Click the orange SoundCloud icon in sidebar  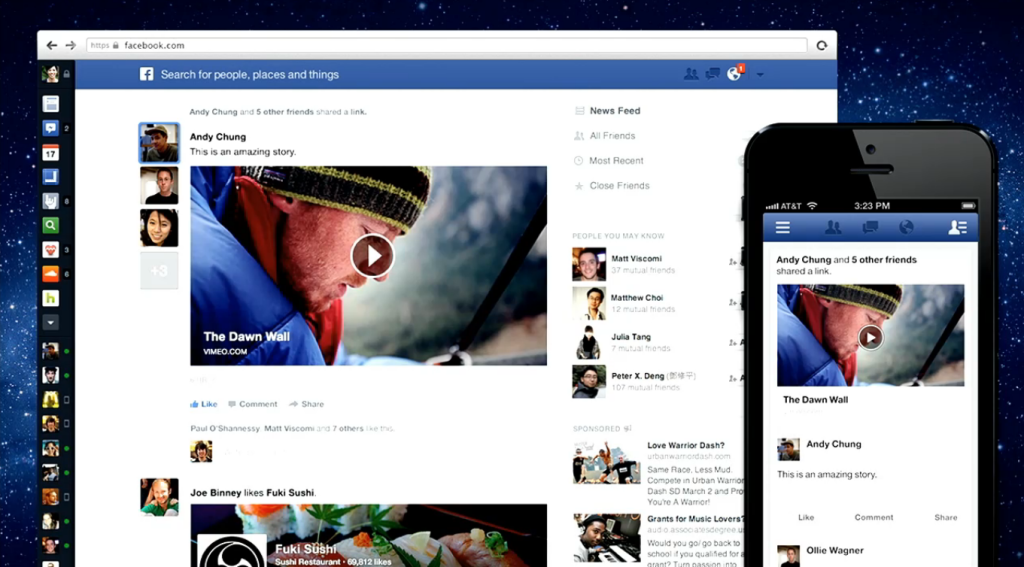tap(51, 274)
